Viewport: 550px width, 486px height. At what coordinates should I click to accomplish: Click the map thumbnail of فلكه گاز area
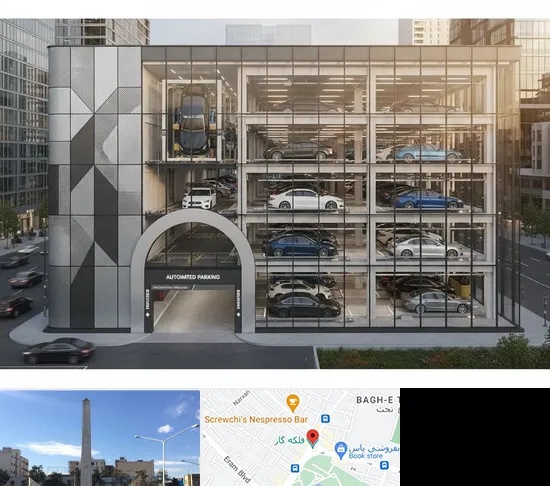point(300,437)
